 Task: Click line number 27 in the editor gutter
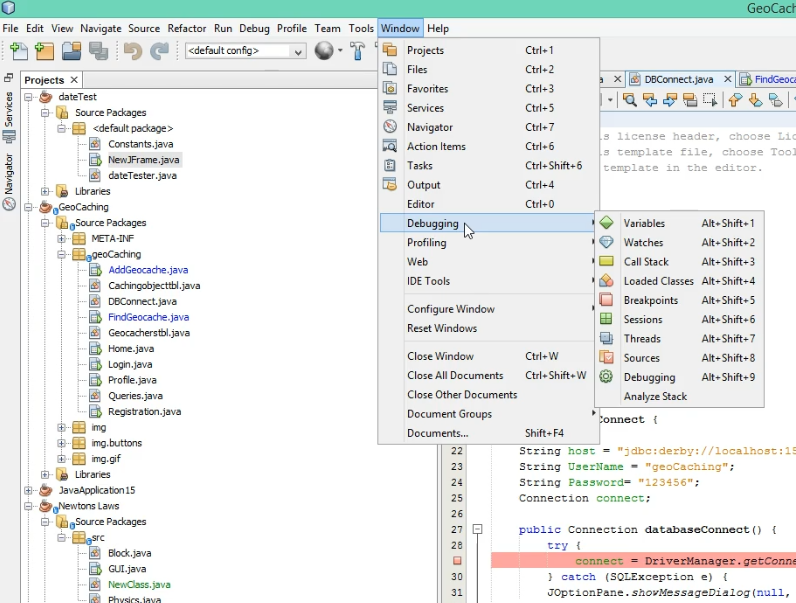click(x=457, y=529)
